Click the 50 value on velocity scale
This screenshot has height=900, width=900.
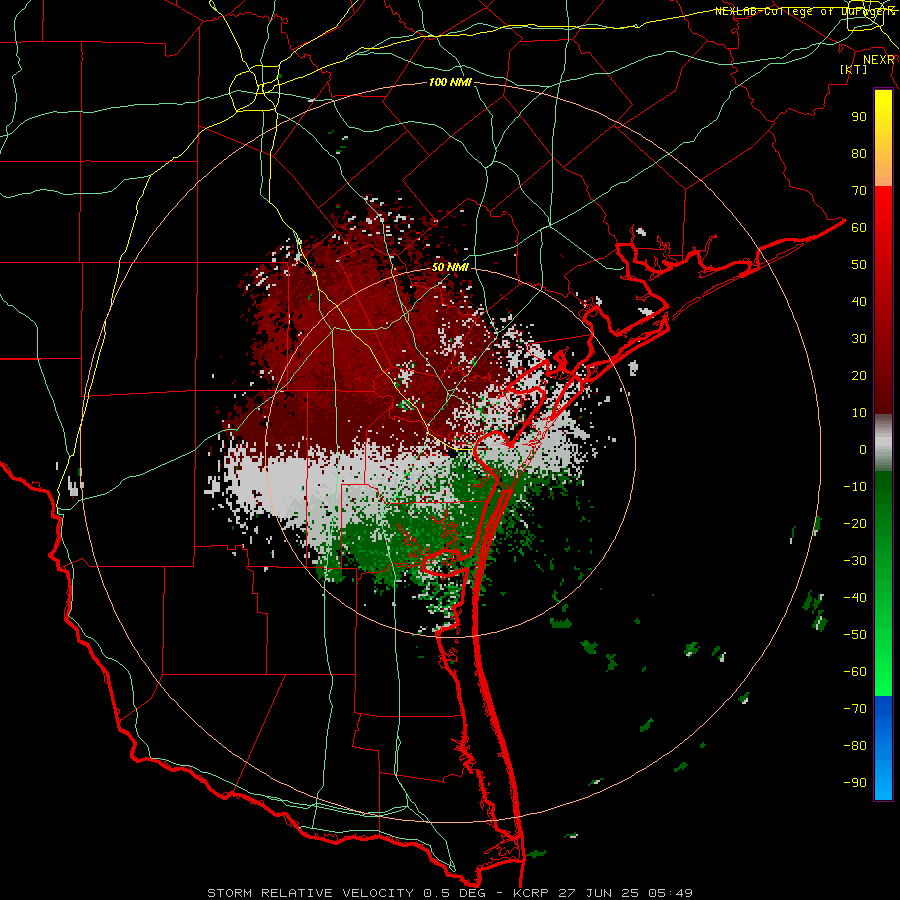coord(859,265)
